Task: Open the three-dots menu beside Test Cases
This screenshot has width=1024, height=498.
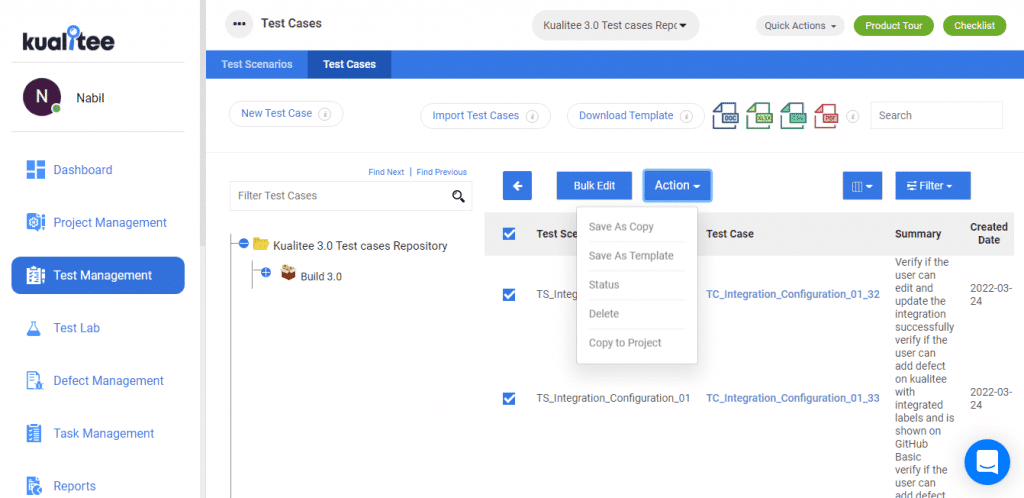Action: [x=239, y=24]
